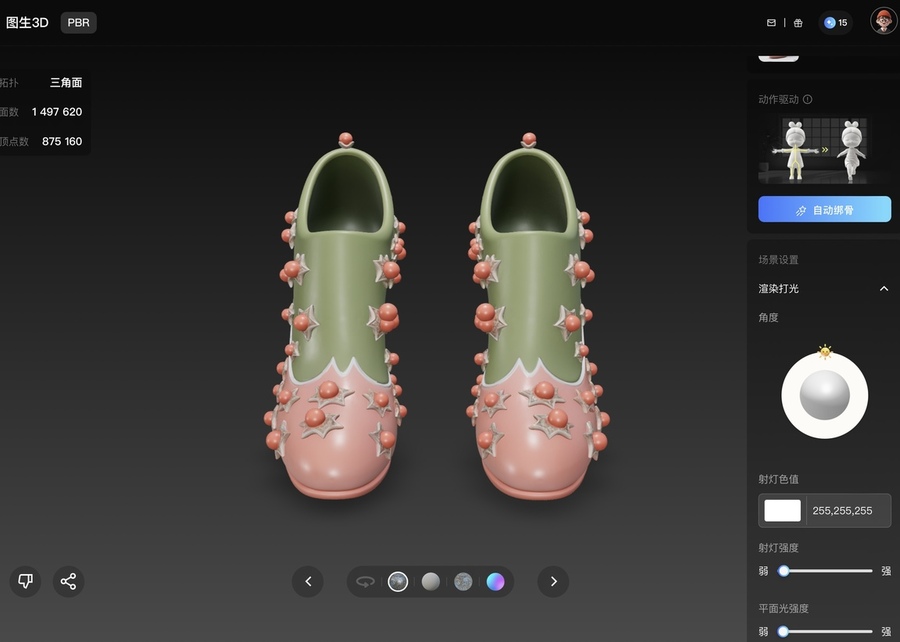Image resolution: width=900 pixels, height=642 pixels.
Task: Click the share icon
Action: tap(68, 581)
